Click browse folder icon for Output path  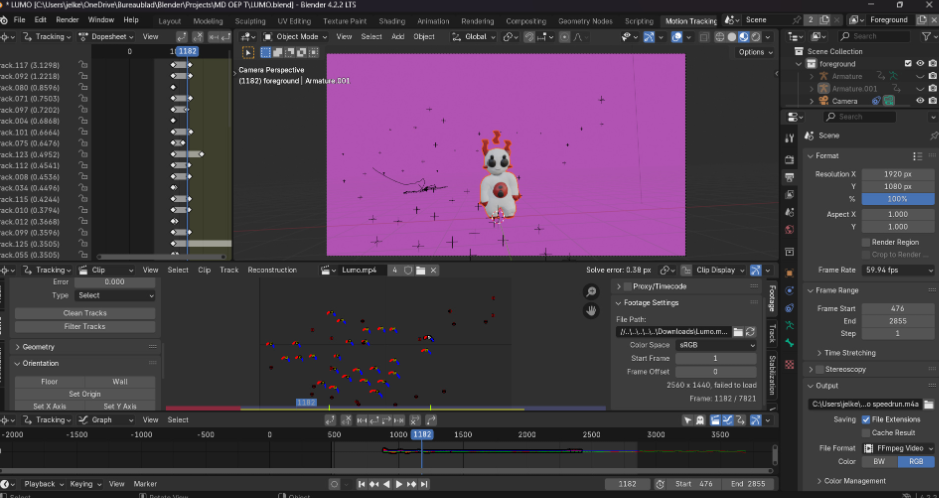click(x=928, y=404)
